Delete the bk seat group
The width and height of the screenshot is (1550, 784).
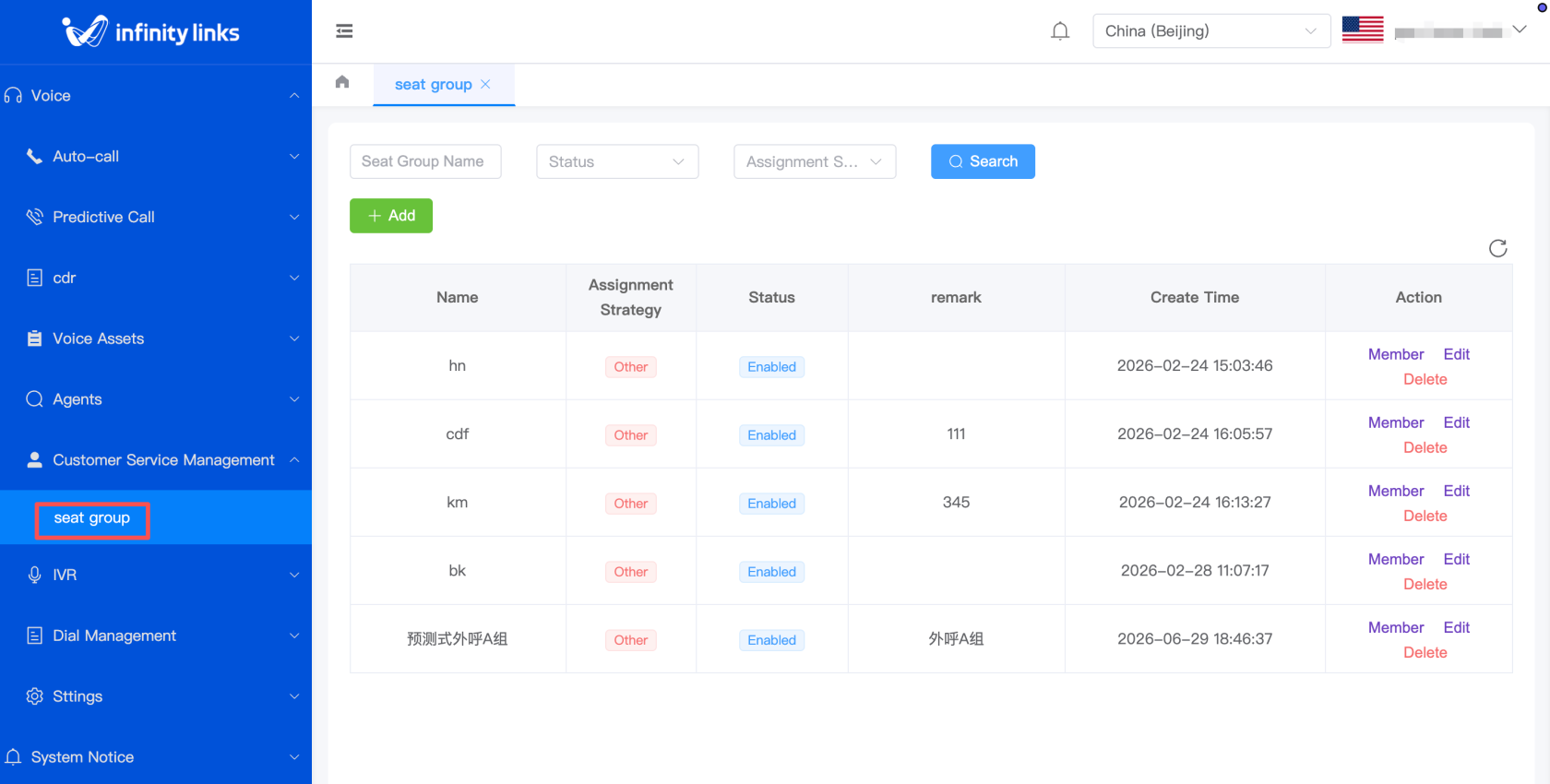click(x=1425, y=584)
